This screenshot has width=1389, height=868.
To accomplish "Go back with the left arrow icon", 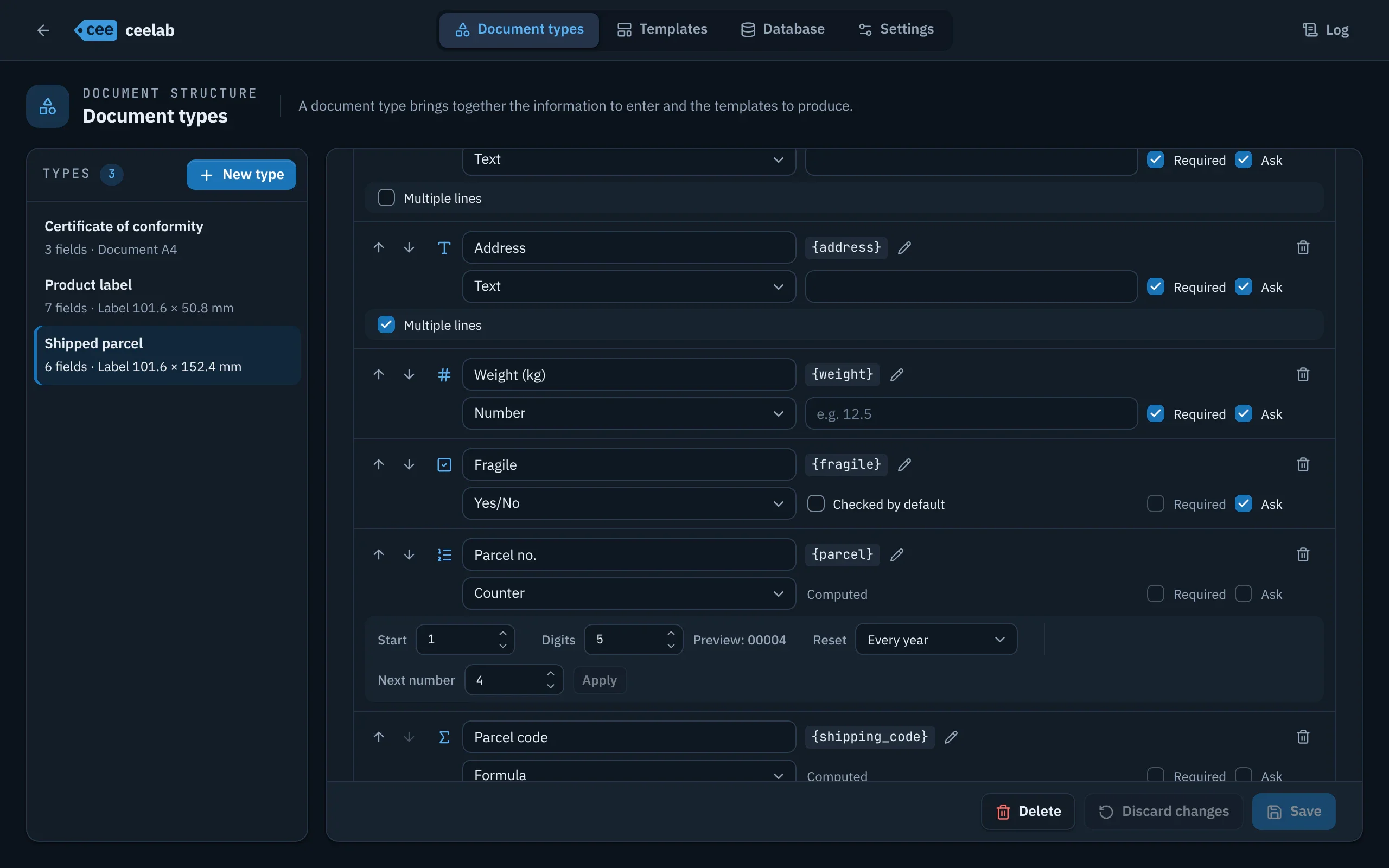I will pos(43,30).
